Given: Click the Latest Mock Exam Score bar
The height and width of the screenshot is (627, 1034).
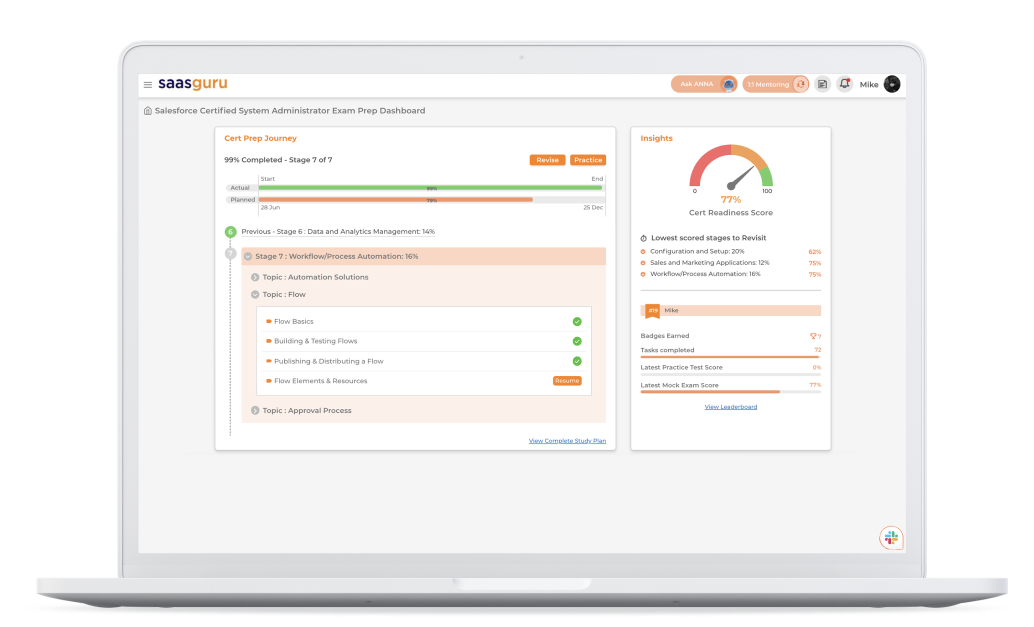Looking at the screenshot, I should (x=731, y=392).
